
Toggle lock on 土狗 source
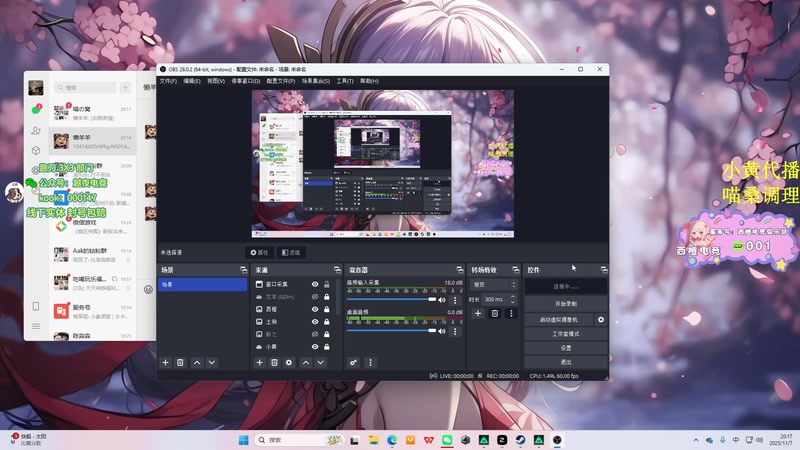[327, 322]
